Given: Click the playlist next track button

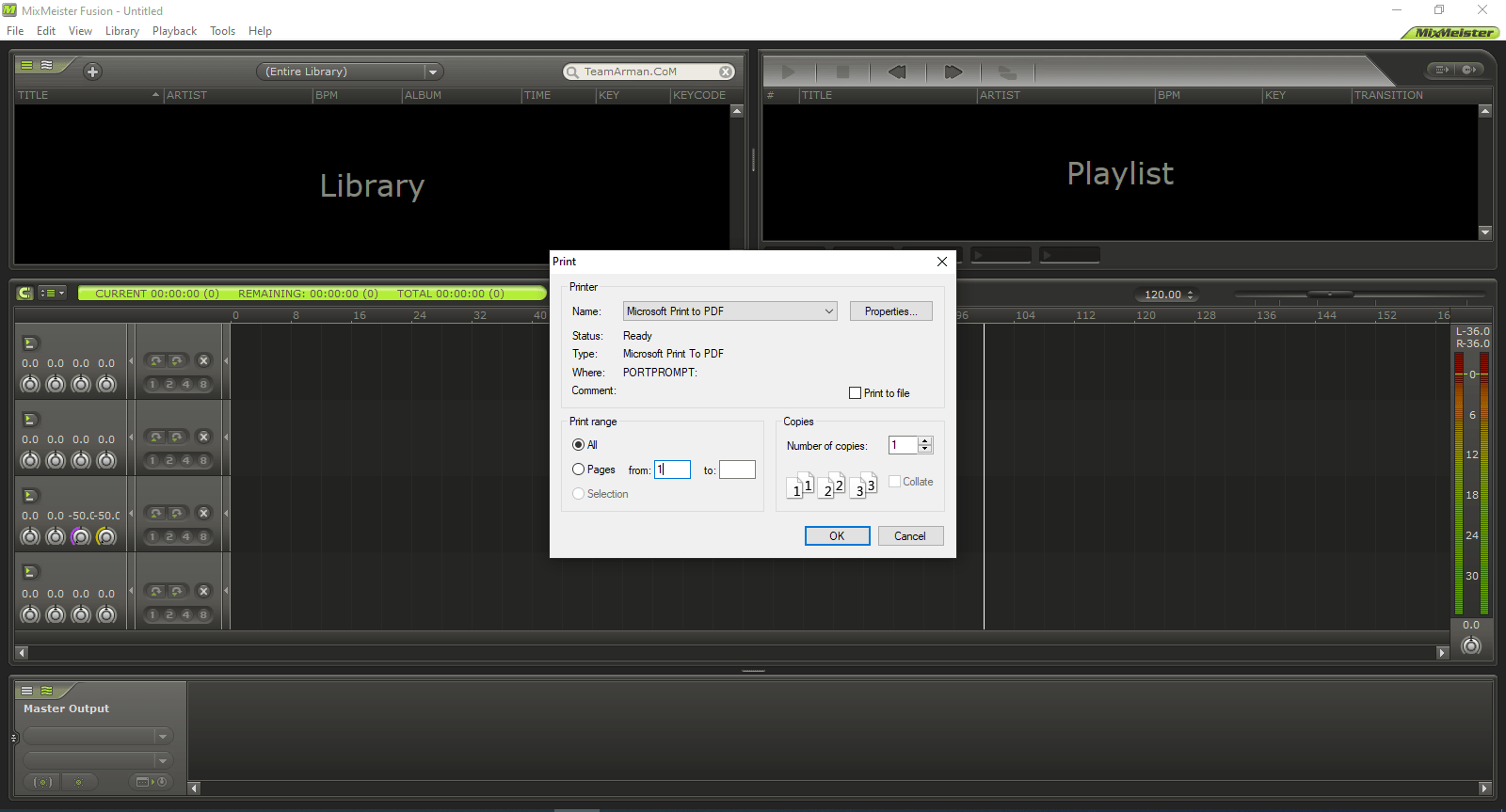Looking at the screenshot, I should pos(953,72).
